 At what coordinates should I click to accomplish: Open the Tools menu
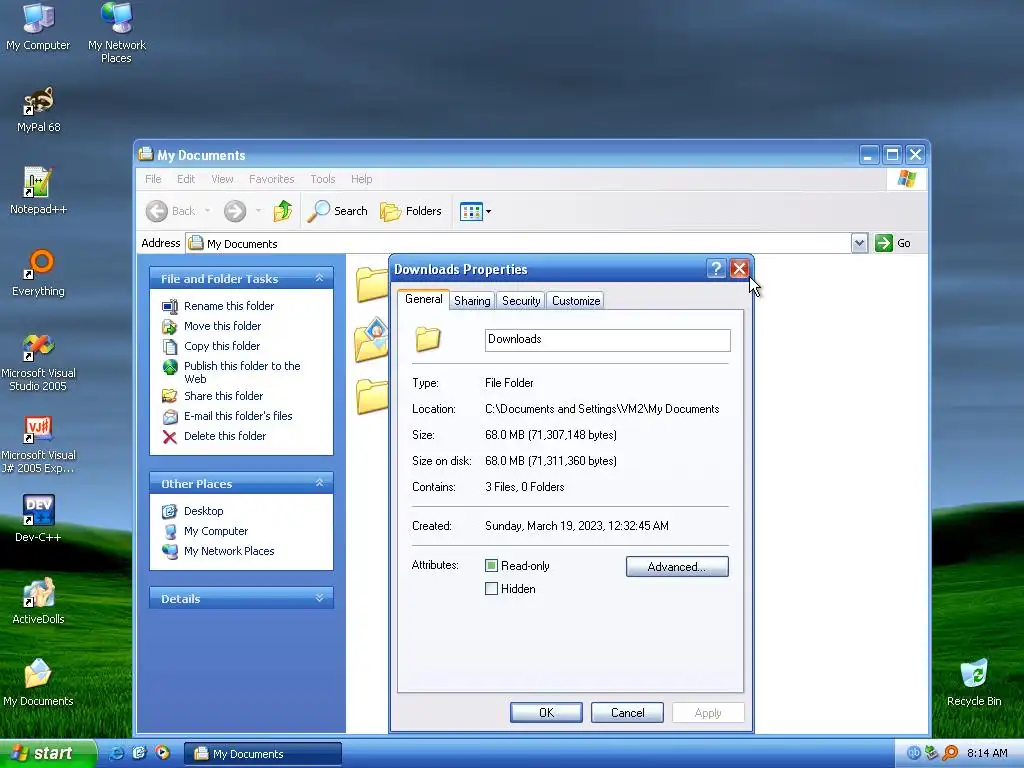click(323, 179)
